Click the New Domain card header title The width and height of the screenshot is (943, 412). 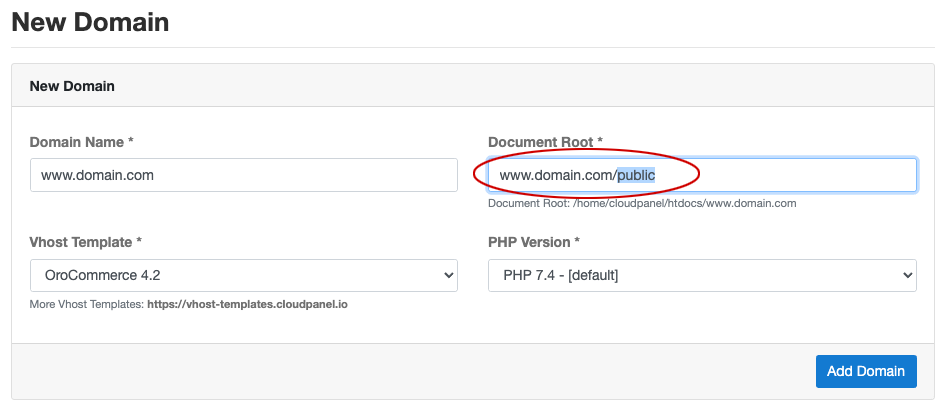pyautogui.click(x=72, y=86)
